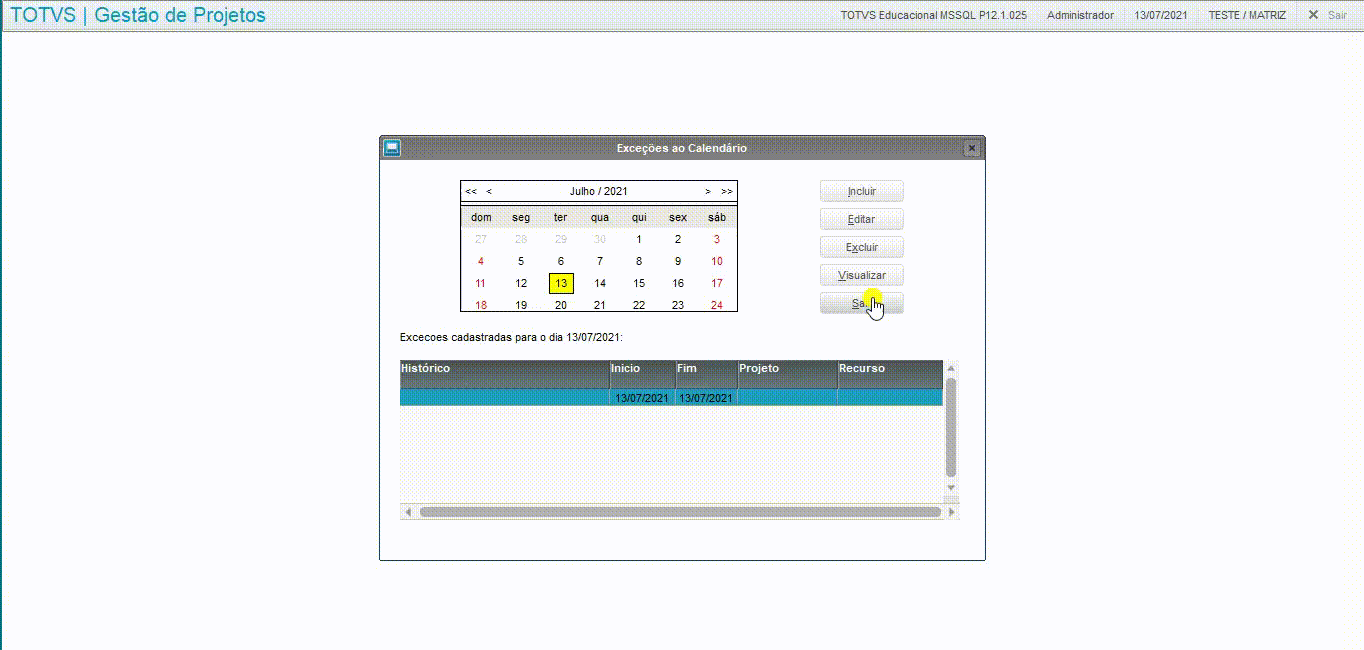
Task: Select day 12 in the calendar
Action: (x=521, y=283)
